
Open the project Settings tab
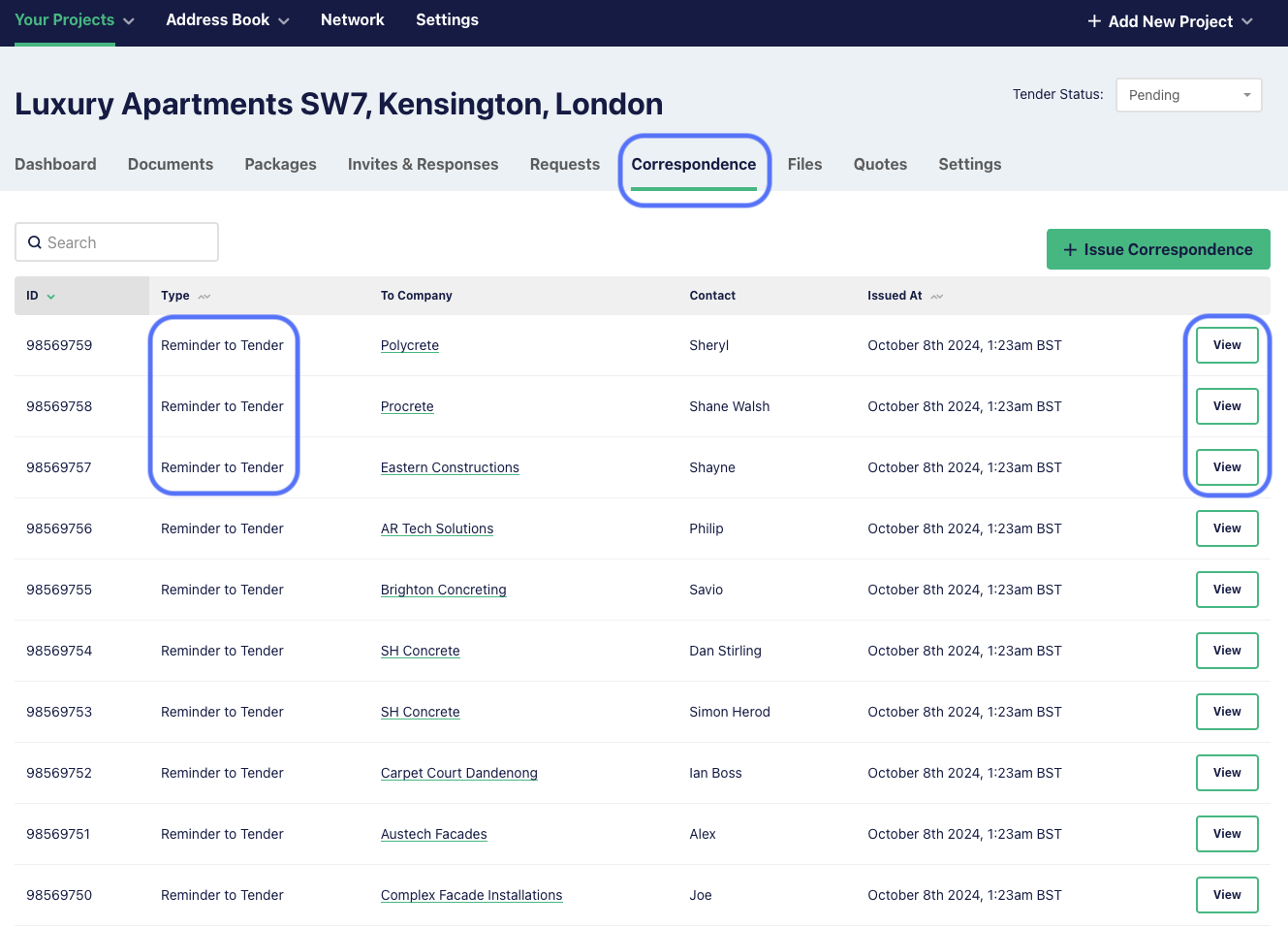(970, 165)
